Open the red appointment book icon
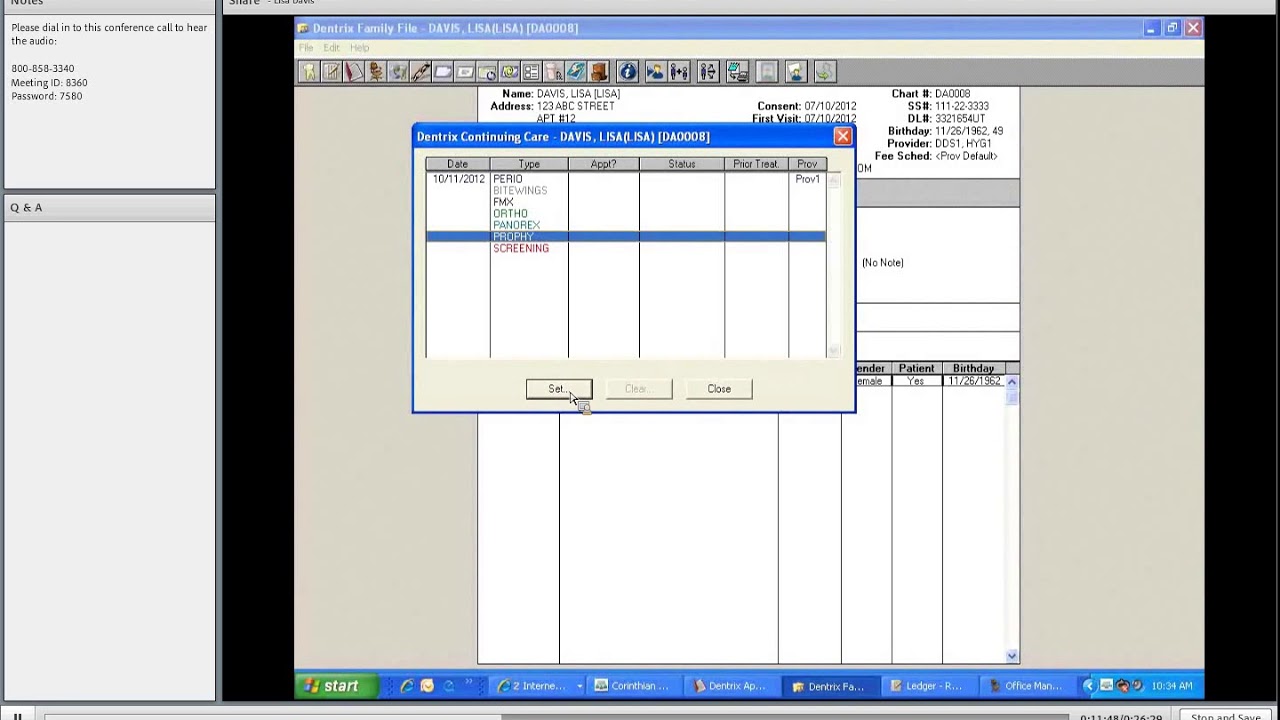The height and width of the screenshot is (720, 1280). click(353, 72)
